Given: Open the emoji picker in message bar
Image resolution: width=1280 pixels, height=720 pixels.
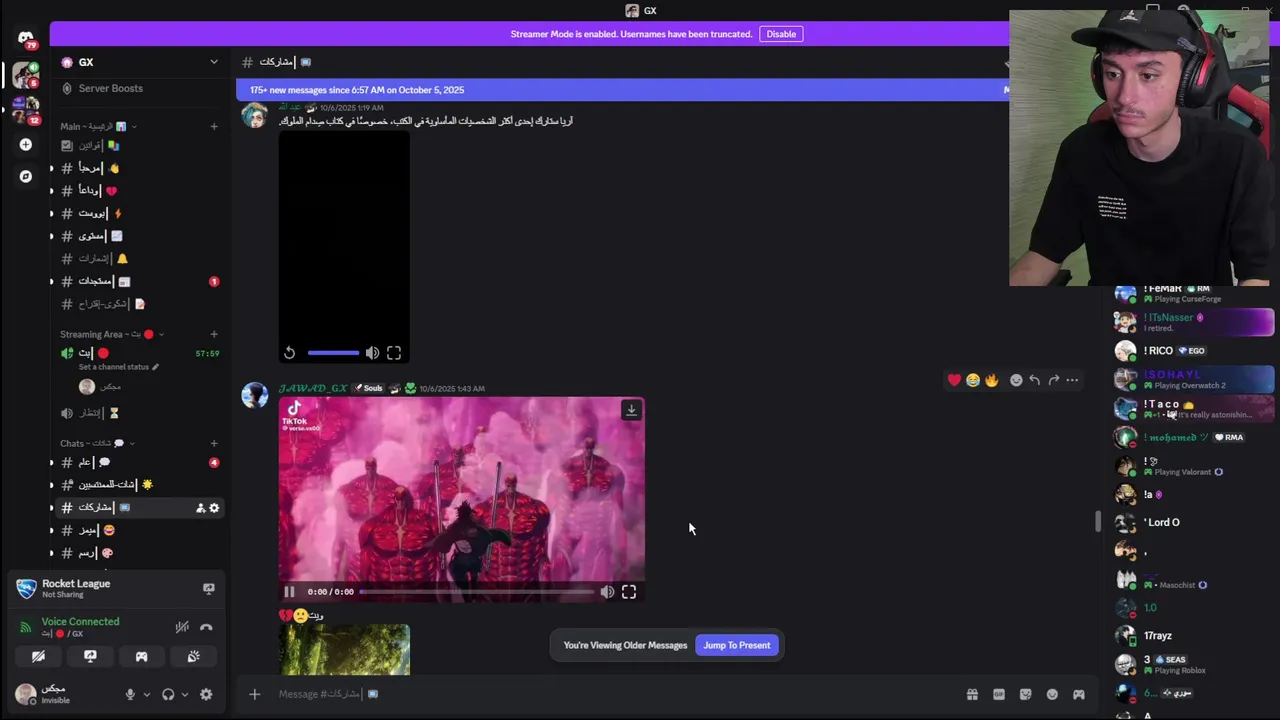Looking at the screenshot, I should 1052,694.
